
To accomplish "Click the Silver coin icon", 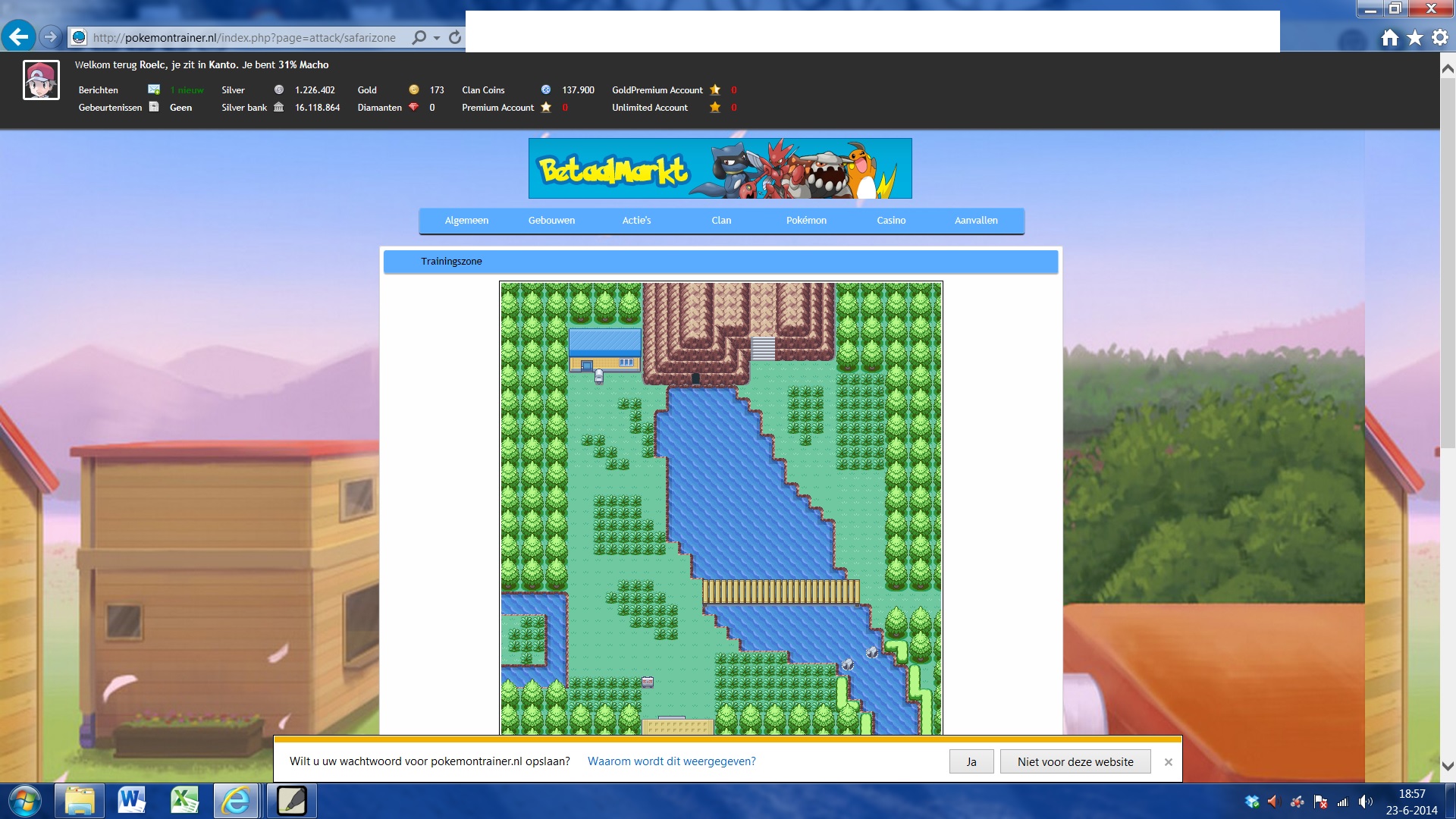I will coord(279,89).
